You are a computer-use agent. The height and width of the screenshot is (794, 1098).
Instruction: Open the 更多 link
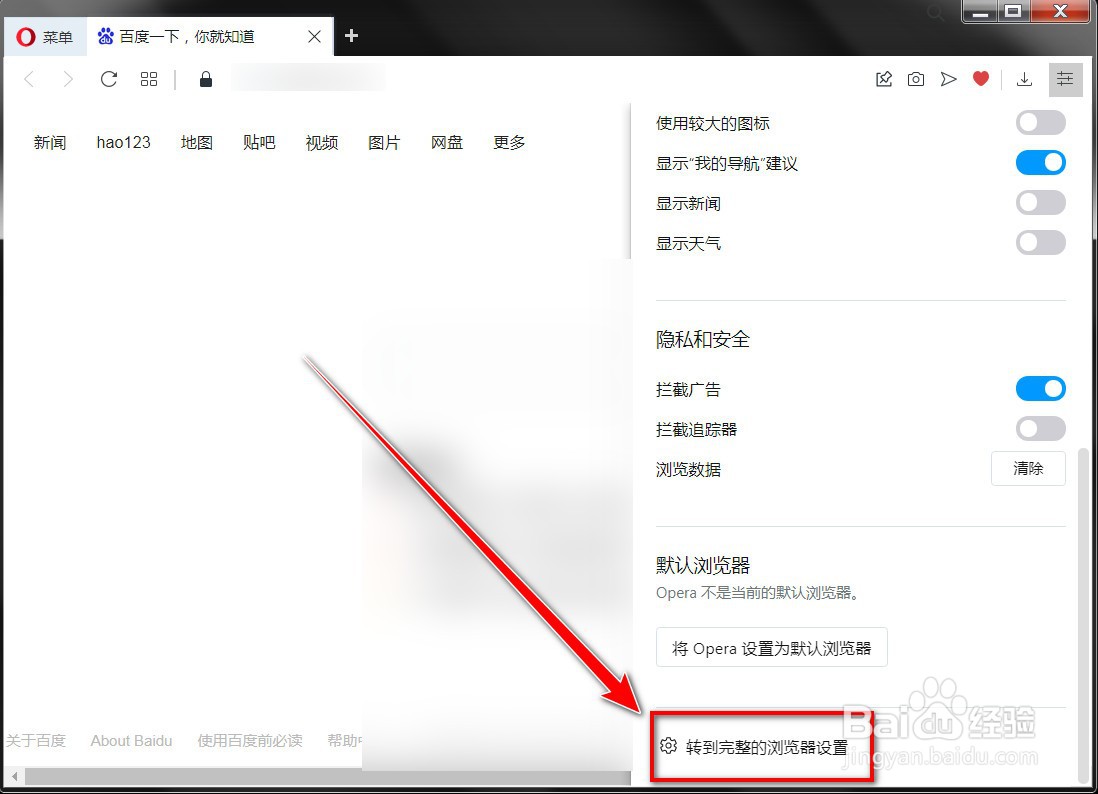[x=509, y=143]
